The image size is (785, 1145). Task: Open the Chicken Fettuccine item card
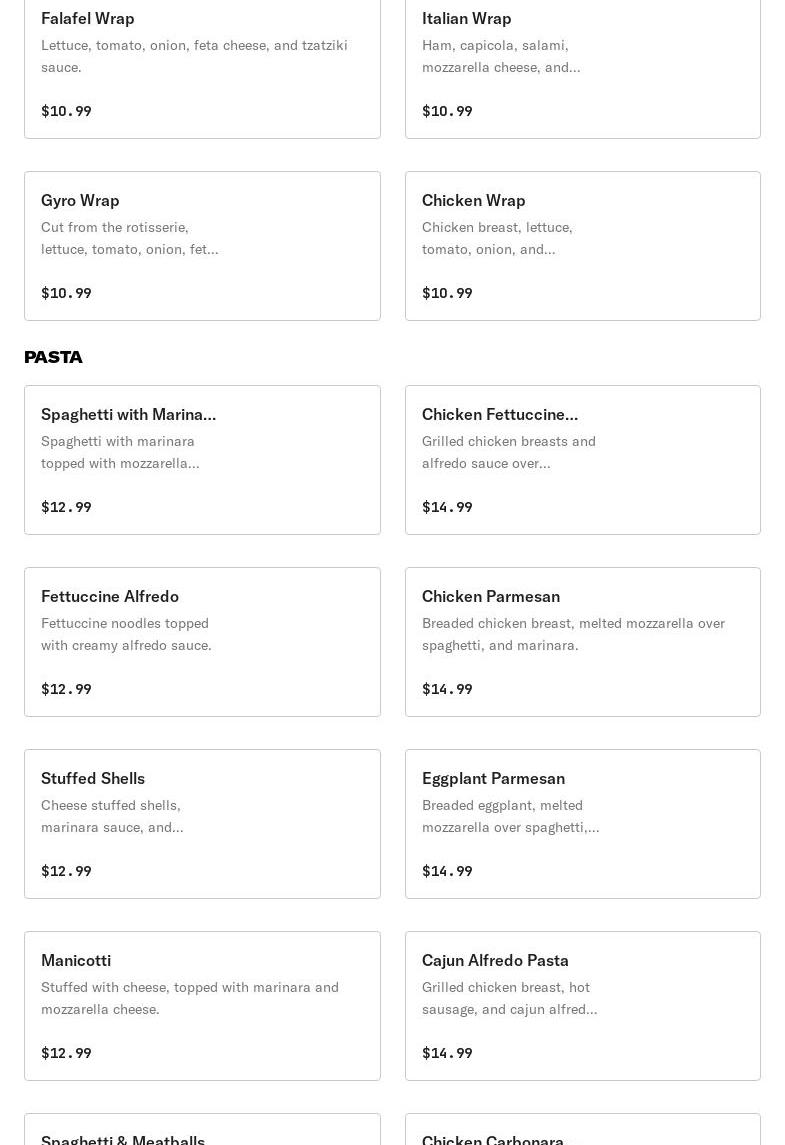(582, 460)
